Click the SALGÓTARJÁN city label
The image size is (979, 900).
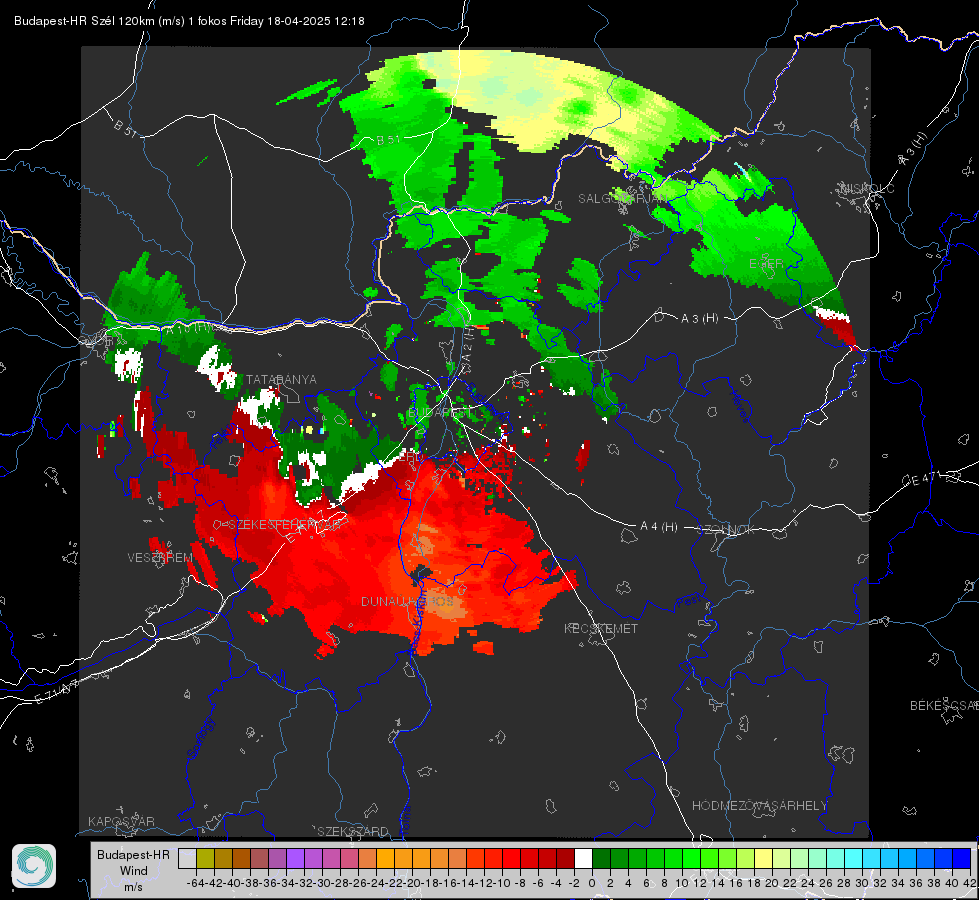tap(622, 199)
